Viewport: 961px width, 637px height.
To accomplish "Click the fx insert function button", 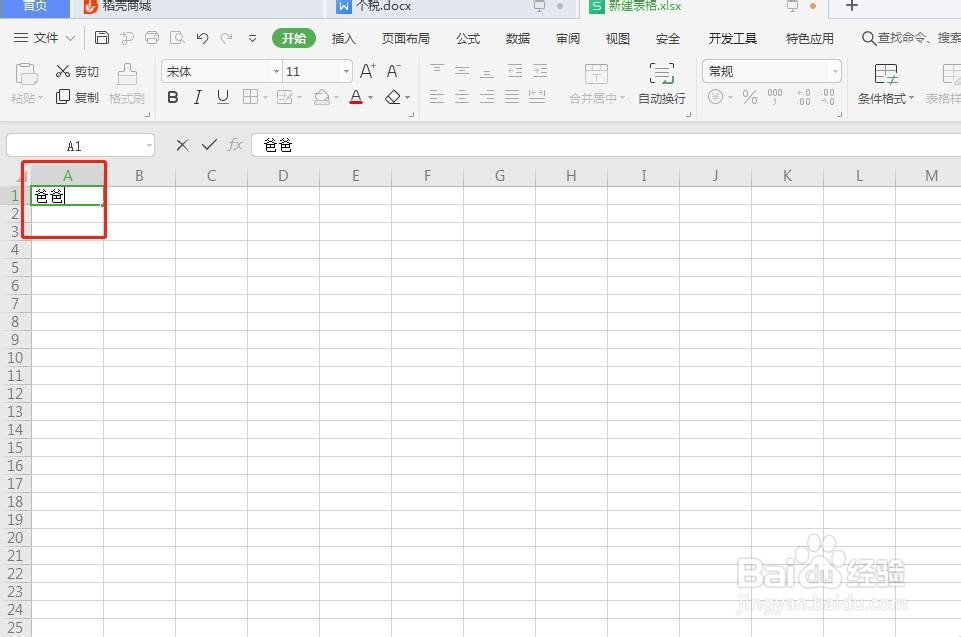I will pyautogui.click(x=235, y=145).
